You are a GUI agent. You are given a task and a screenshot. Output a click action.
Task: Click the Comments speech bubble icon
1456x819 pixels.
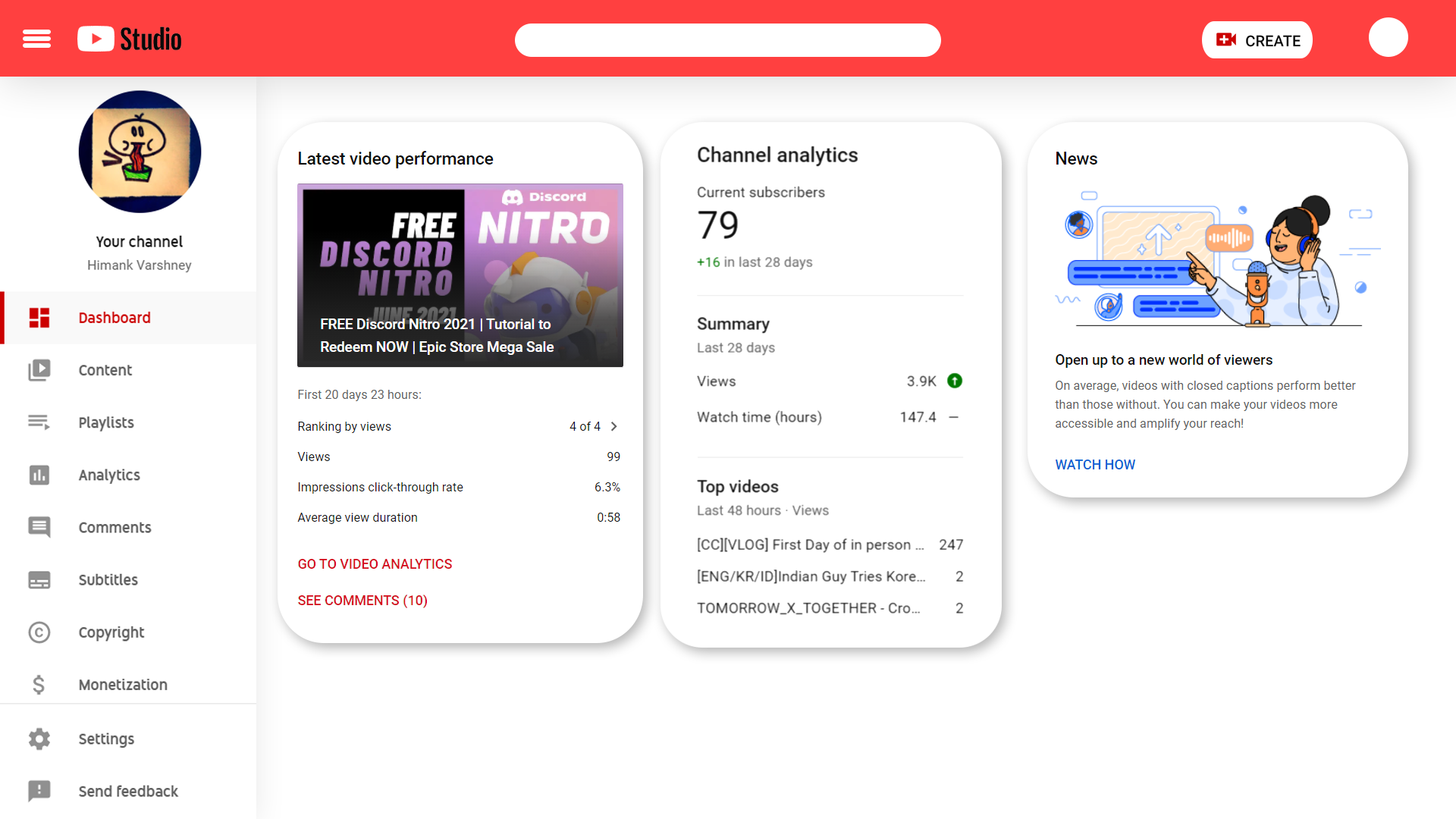39,527
